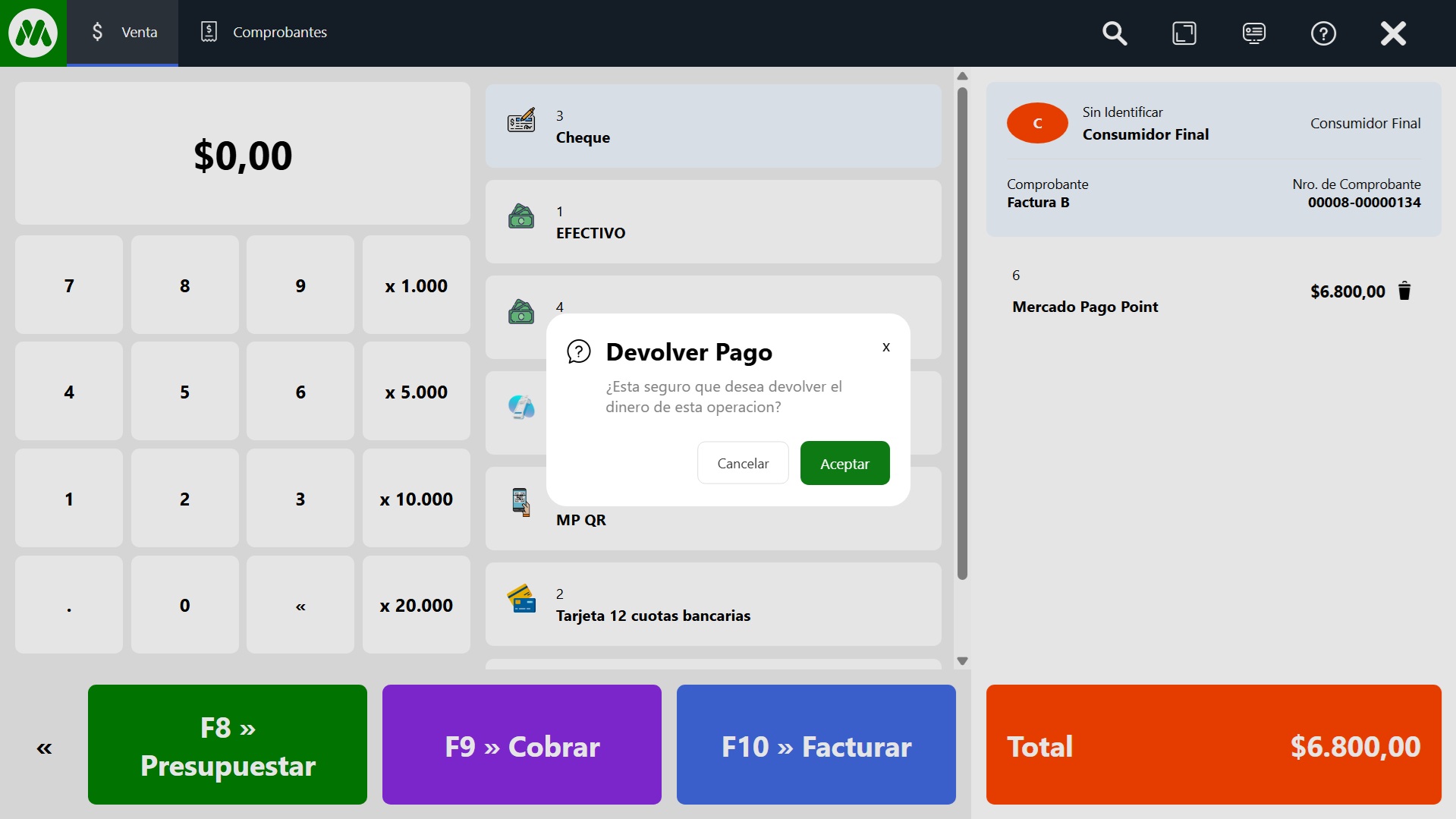Click the fullscreen expand icon
Viewport: 1456px width, 819px height.
(x=1184, y=33)
